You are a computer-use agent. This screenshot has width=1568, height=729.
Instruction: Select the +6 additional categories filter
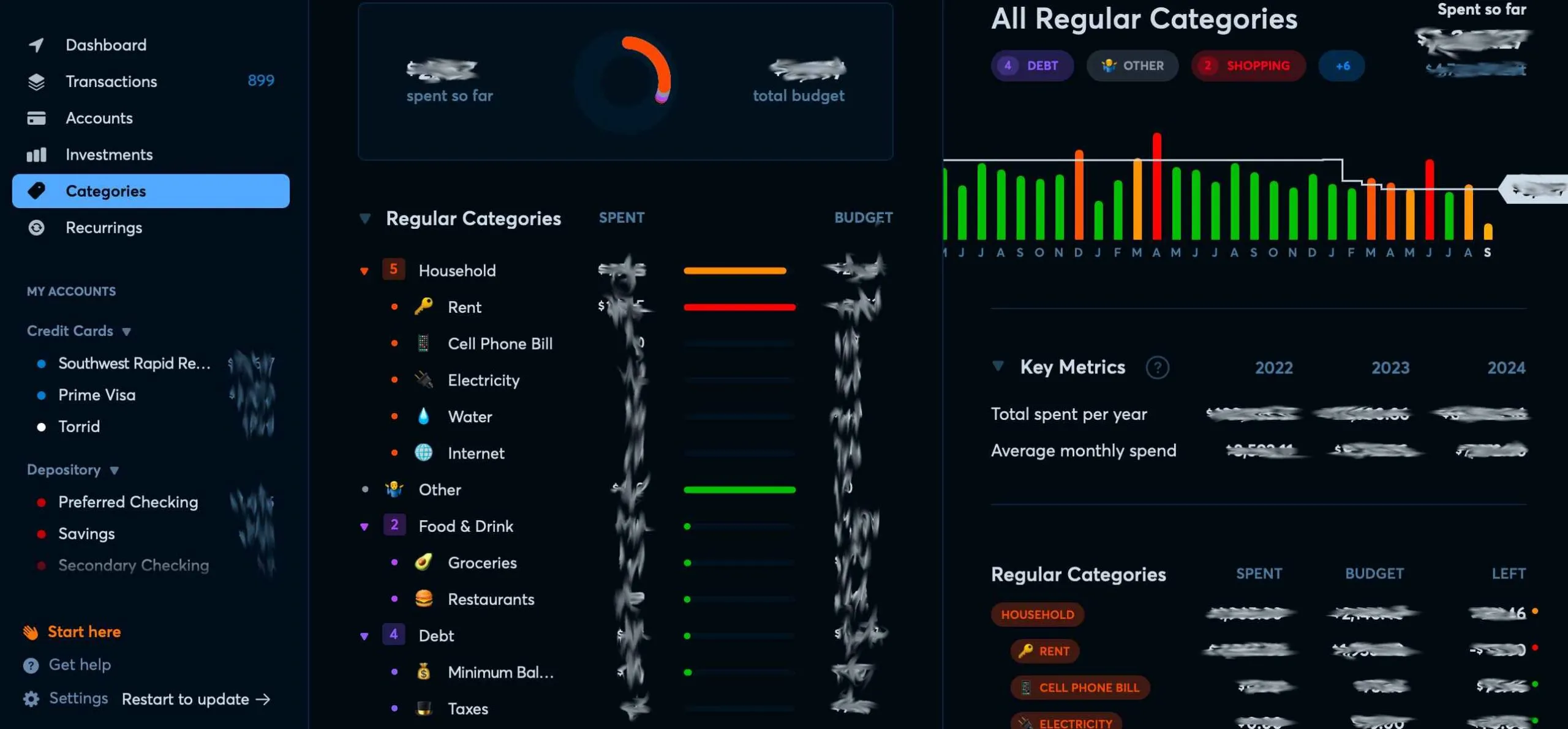[1341, 65]
